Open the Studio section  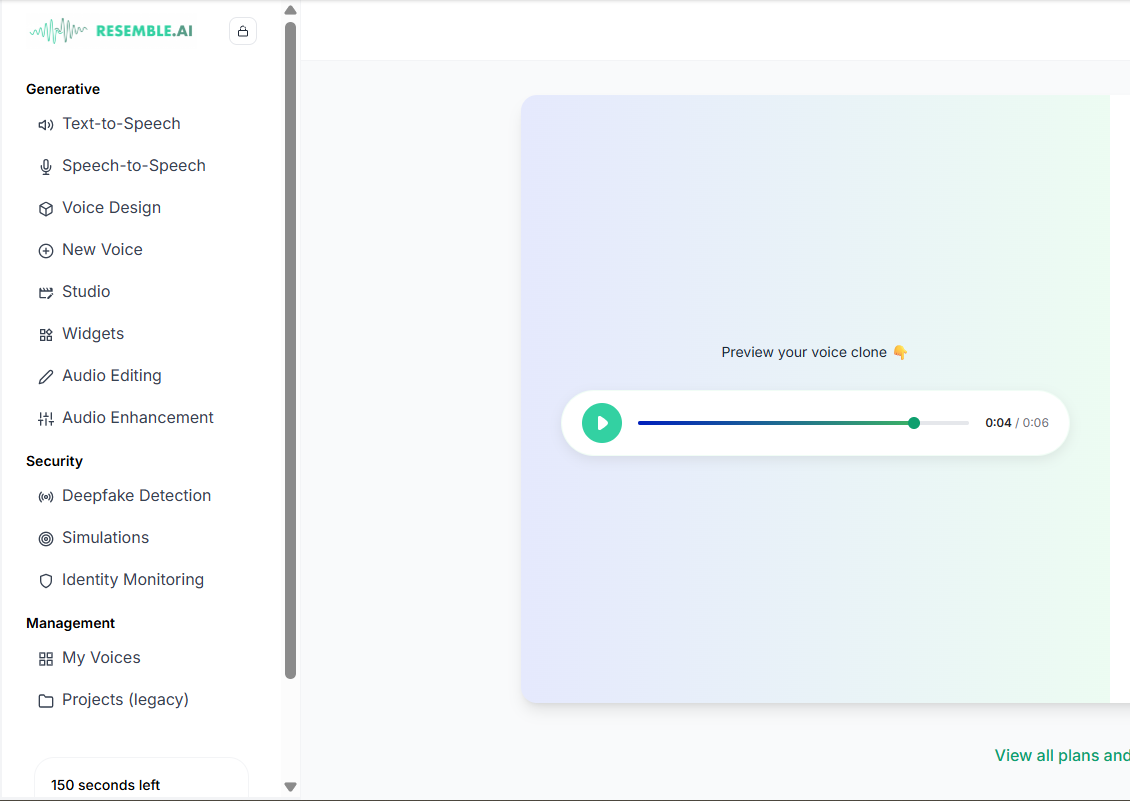86,291
